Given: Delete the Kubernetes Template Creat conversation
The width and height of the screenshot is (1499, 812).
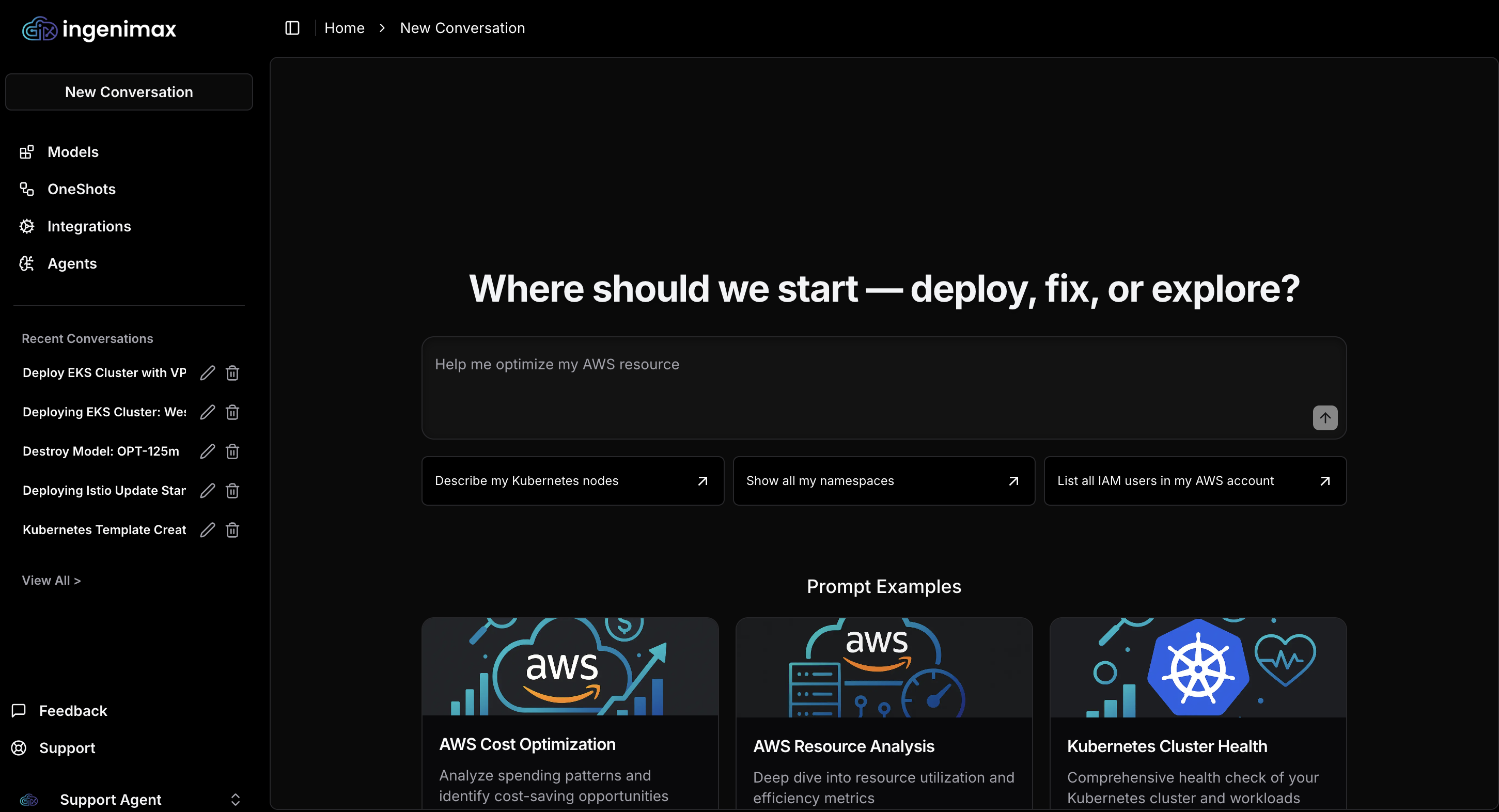Looking at the screenshot, I should point(232,529).
